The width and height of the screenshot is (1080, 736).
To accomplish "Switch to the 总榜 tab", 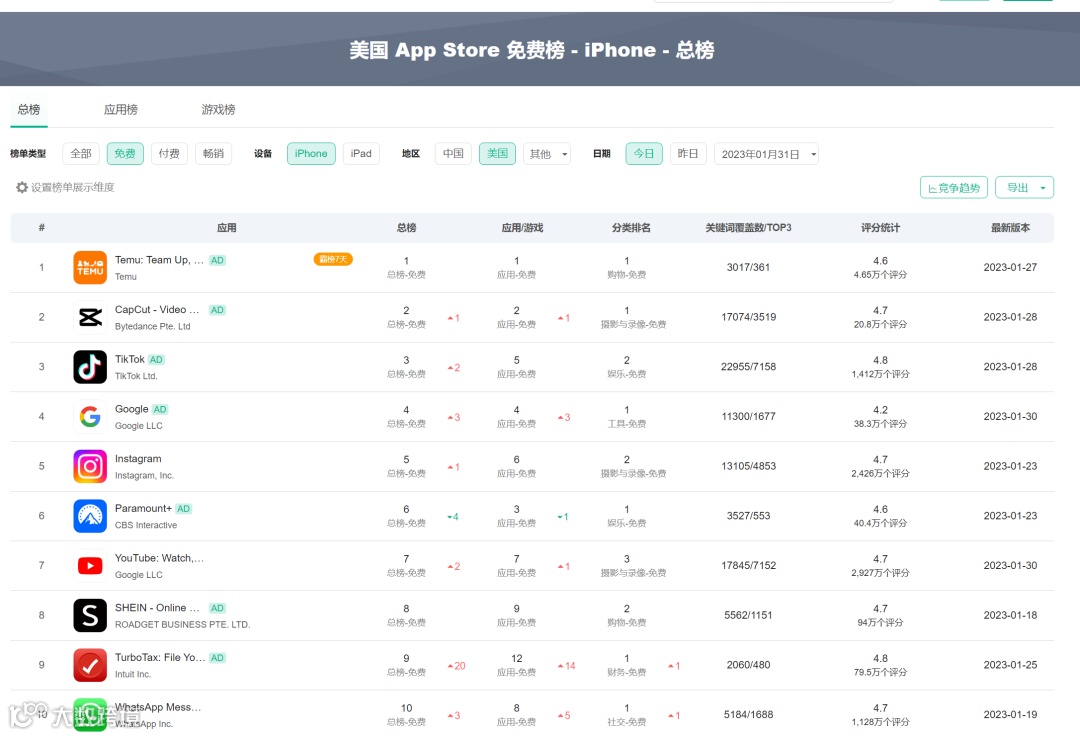I will pos(29,109).
